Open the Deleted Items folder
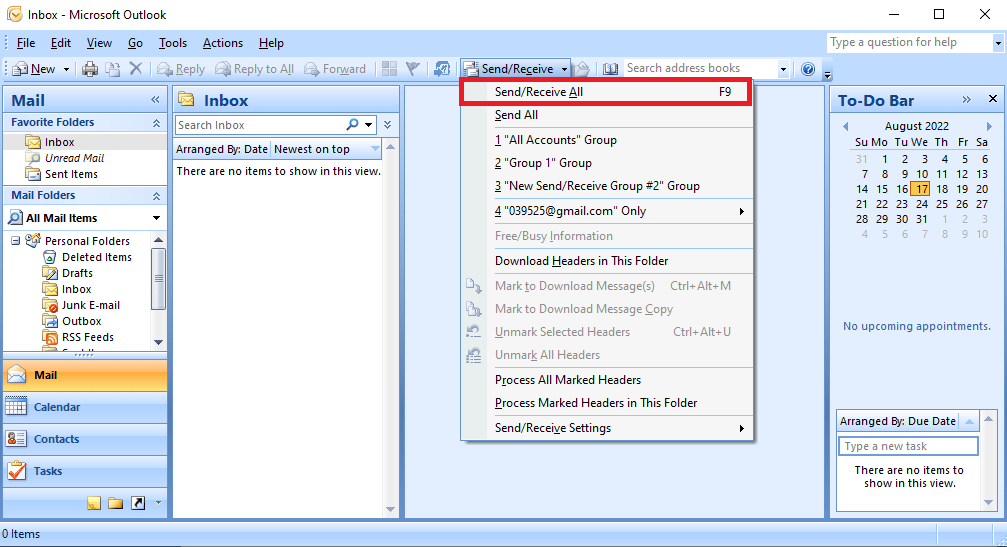The height and width of the screenshot is (547, 1007). [96, 257]
